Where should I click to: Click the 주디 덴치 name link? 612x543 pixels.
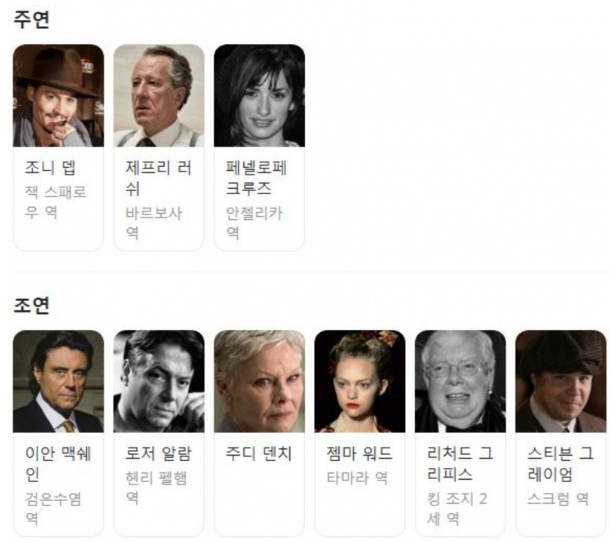coord(259,454)
